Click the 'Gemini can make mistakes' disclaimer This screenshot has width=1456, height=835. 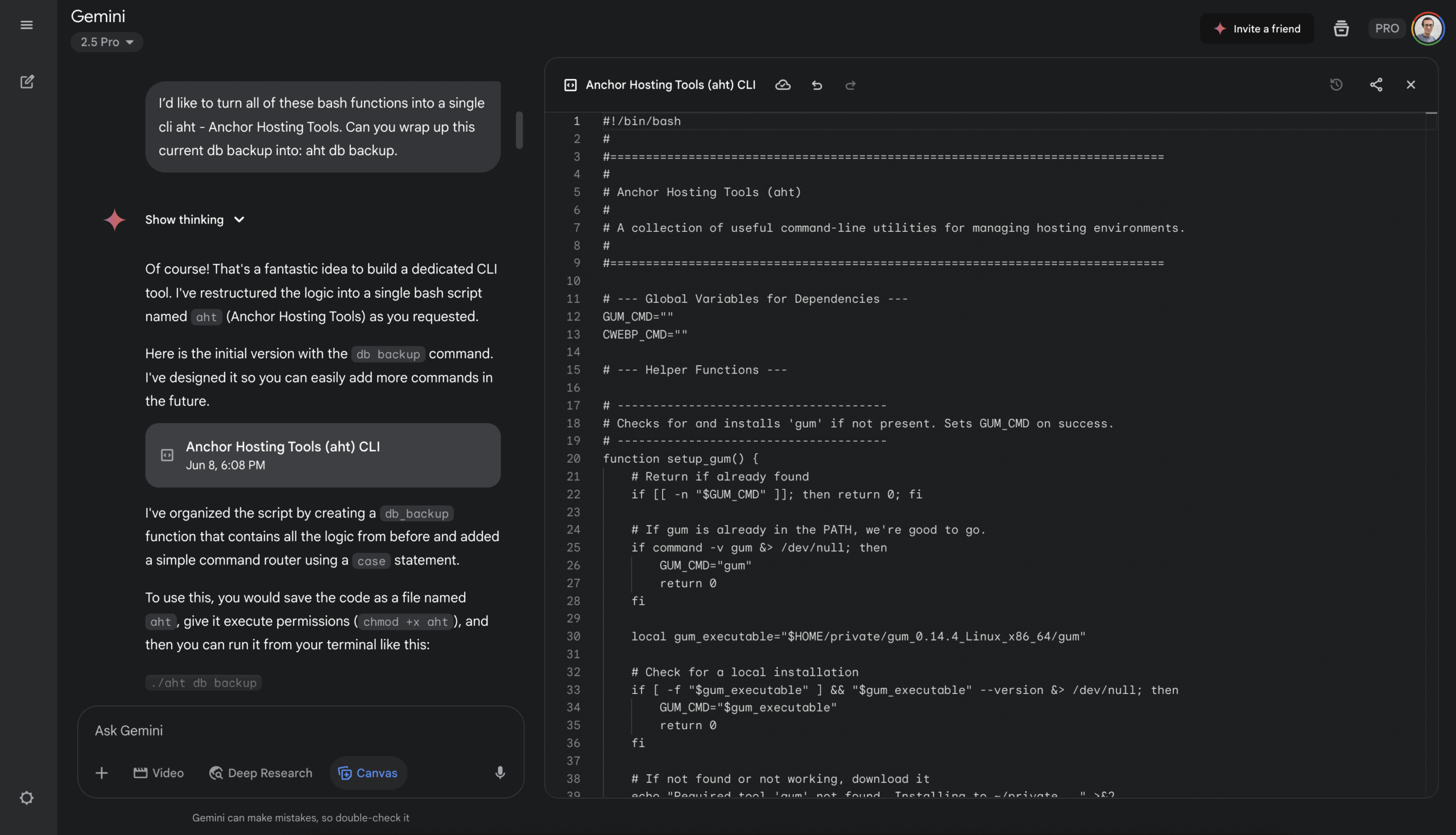click(301, 818)
